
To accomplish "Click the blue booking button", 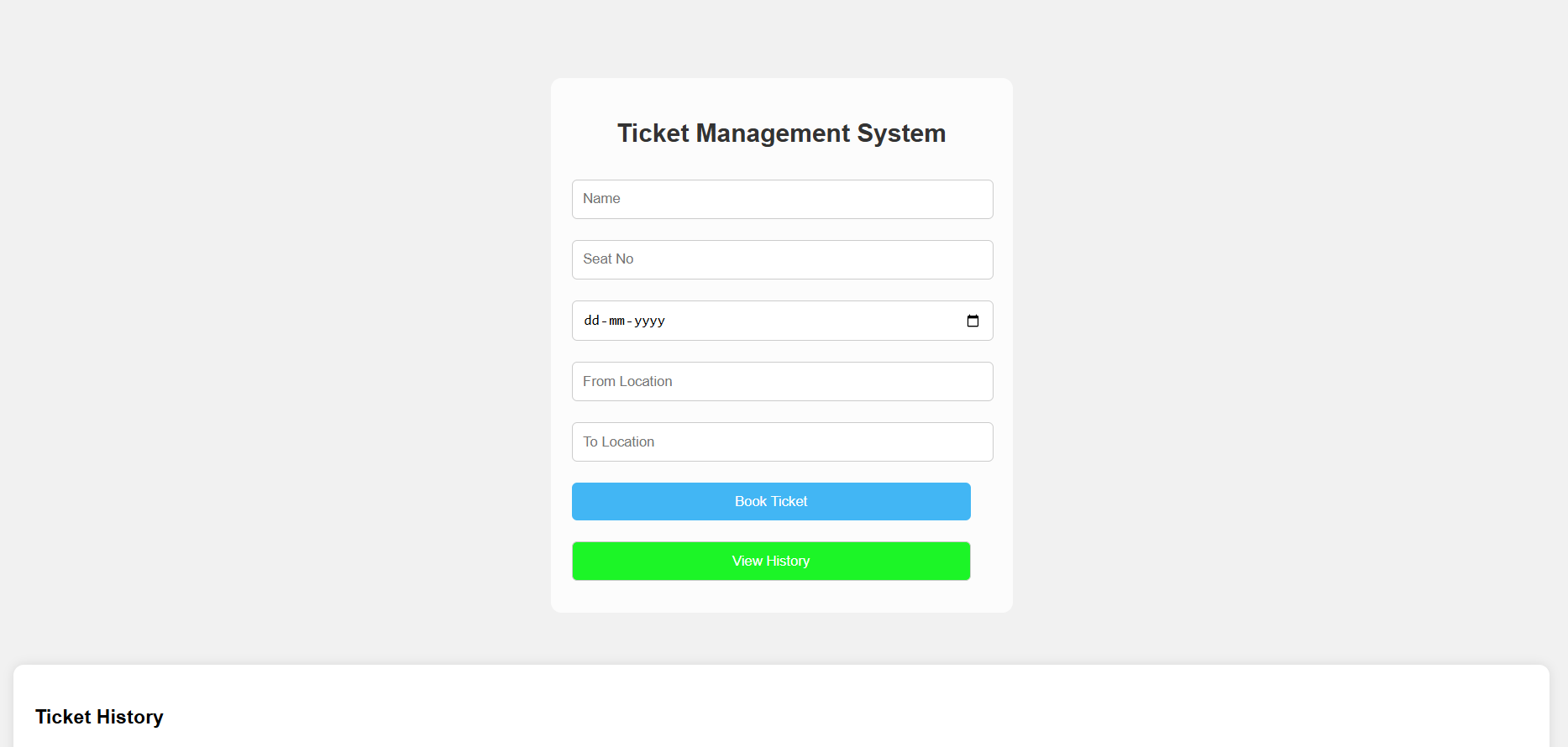I will [x=771, y=502].
